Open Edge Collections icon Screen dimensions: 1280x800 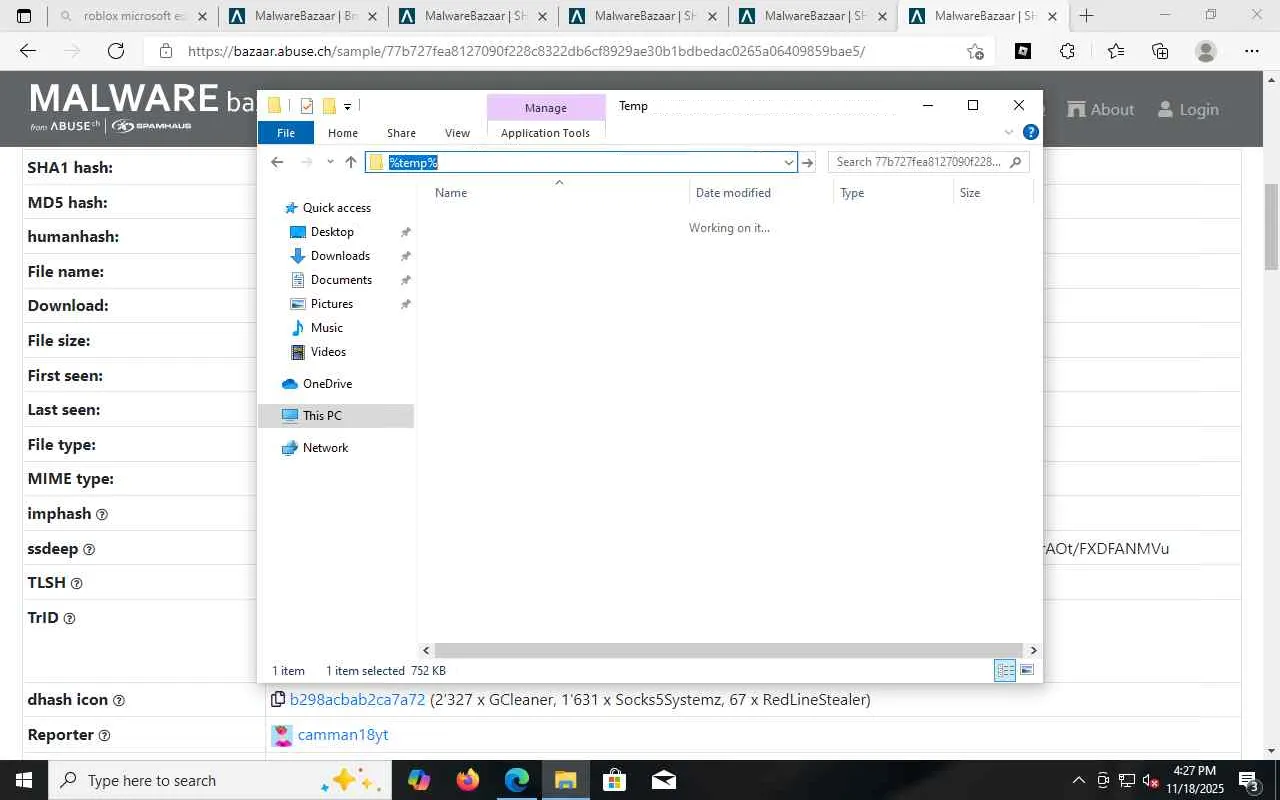tap(1160, 51)
